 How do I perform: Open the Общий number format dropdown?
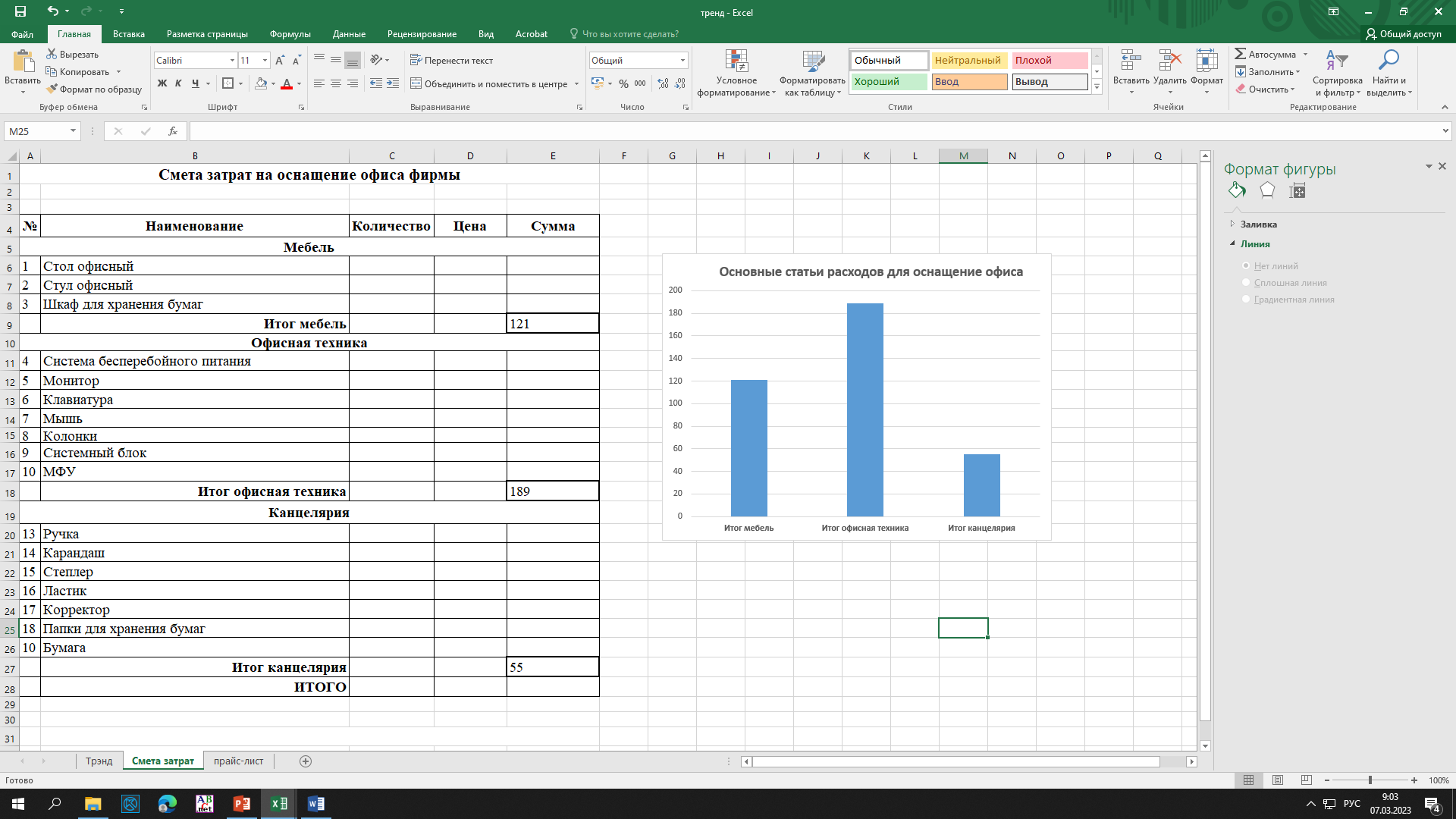[682, 61]
